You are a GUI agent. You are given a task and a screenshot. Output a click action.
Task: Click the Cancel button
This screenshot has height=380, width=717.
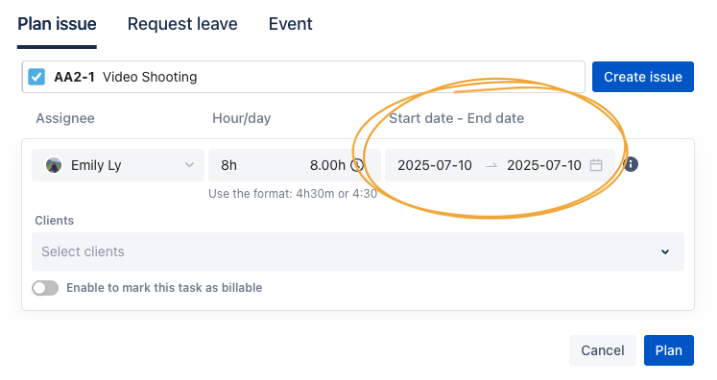[x=602, y=350]
